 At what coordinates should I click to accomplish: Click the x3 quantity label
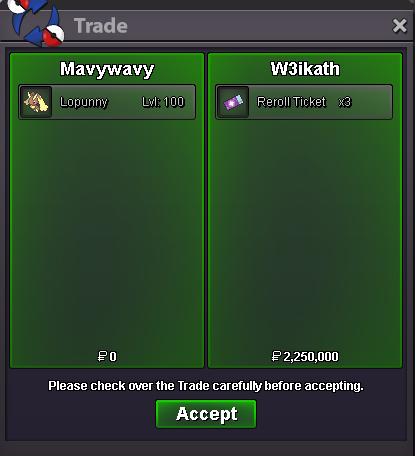pos(345,102)
